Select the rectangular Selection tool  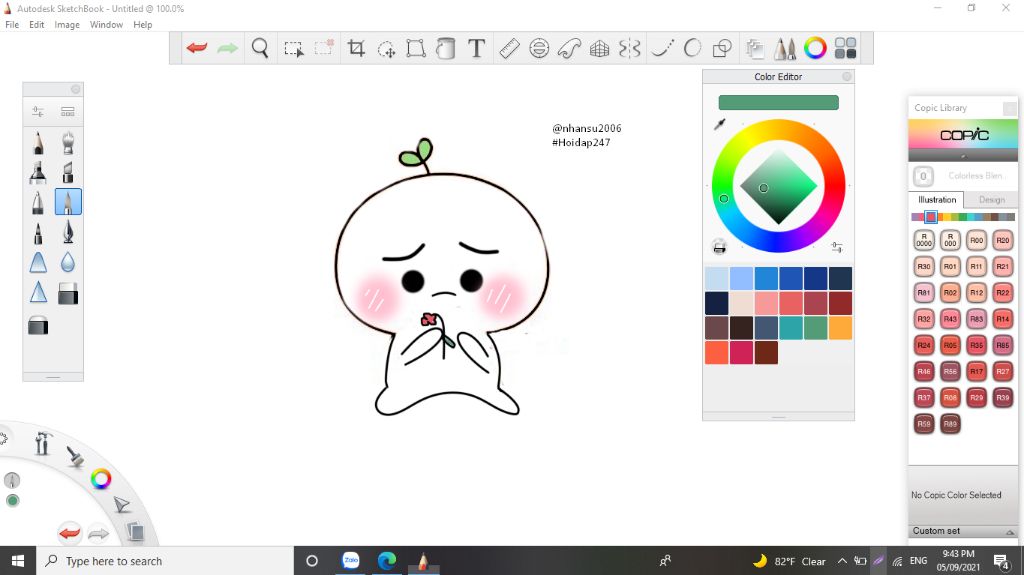tap(294, 48)
